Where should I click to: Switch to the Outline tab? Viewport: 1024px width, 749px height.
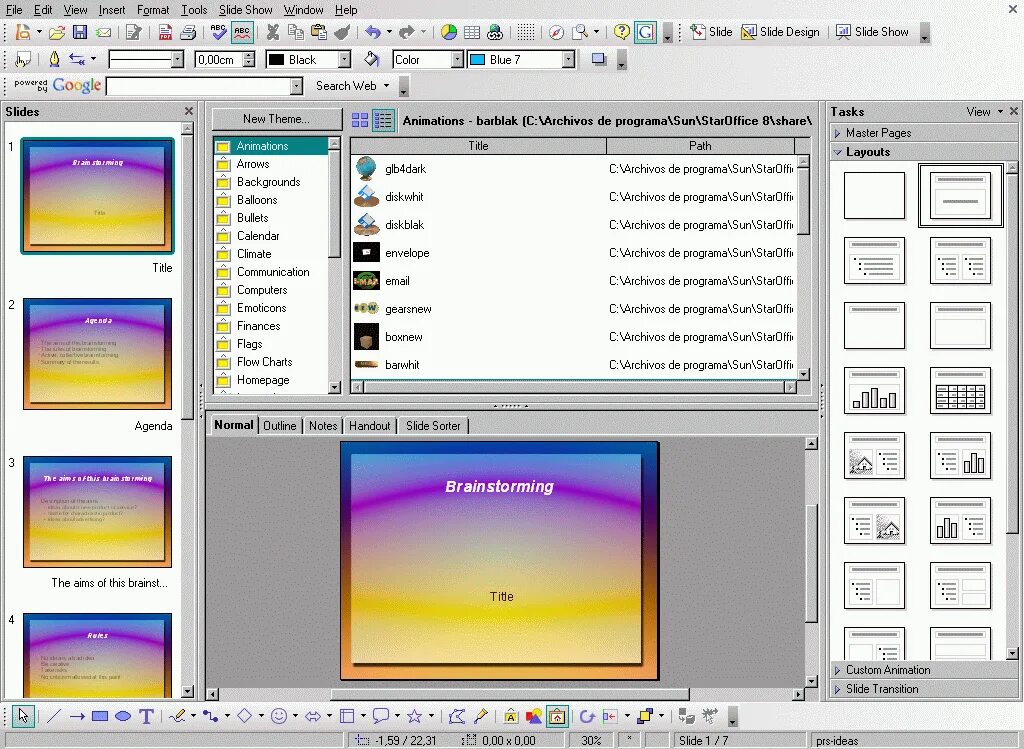[x=280, y=426]
